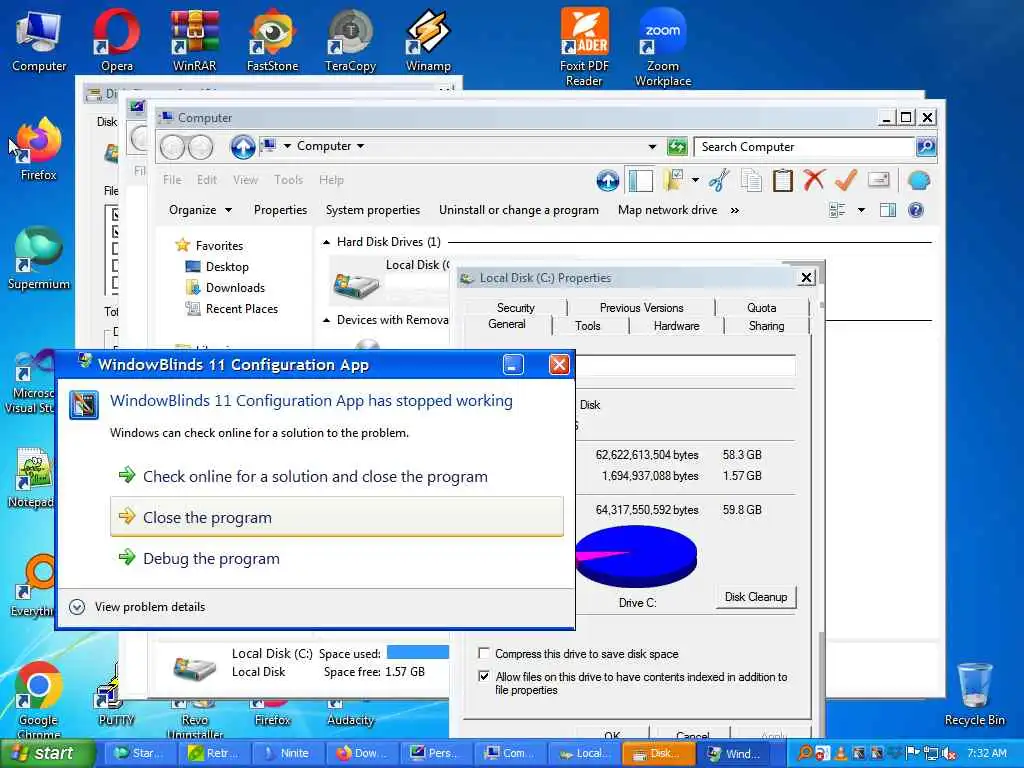Select the Recycle Bin icon
The height and width of the screenshot is (768, 1024).
(x=974, y=694)
